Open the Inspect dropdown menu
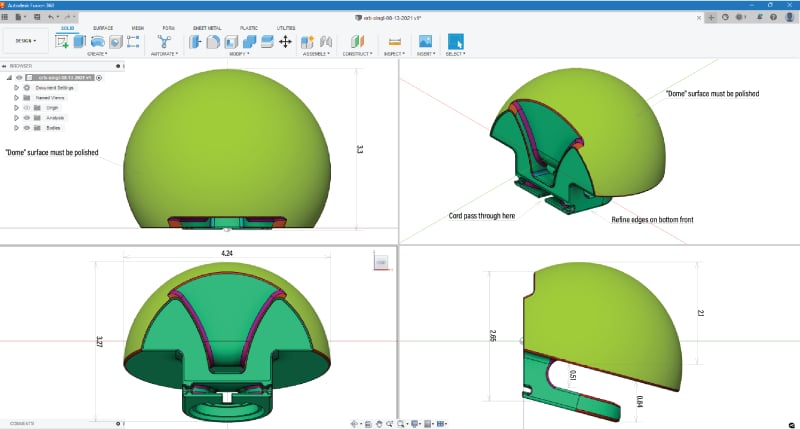Screen dimensions: 800x429 (x=394, y=54)
